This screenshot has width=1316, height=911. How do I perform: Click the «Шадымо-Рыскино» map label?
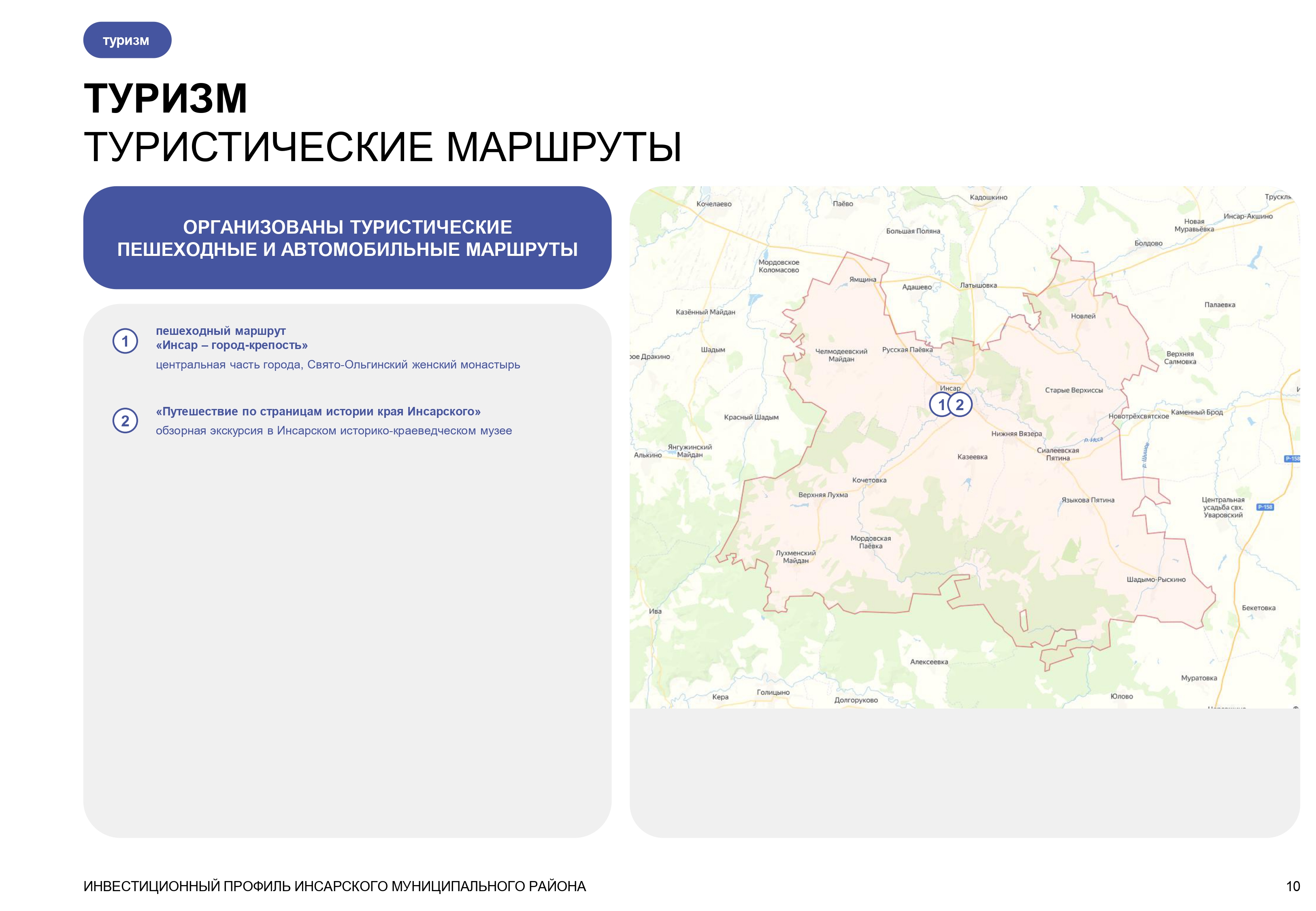pos(1156,579)
